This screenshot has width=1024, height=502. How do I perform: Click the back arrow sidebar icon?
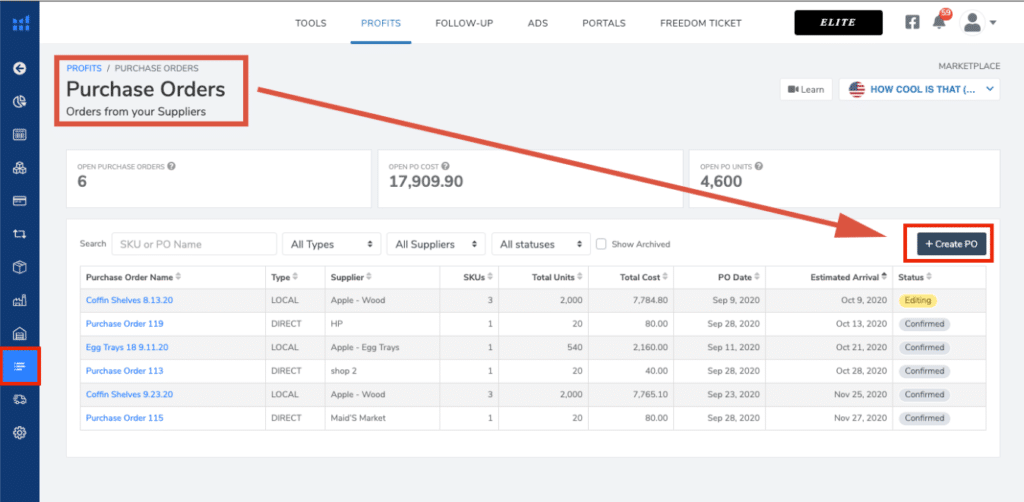pos(20,68)
